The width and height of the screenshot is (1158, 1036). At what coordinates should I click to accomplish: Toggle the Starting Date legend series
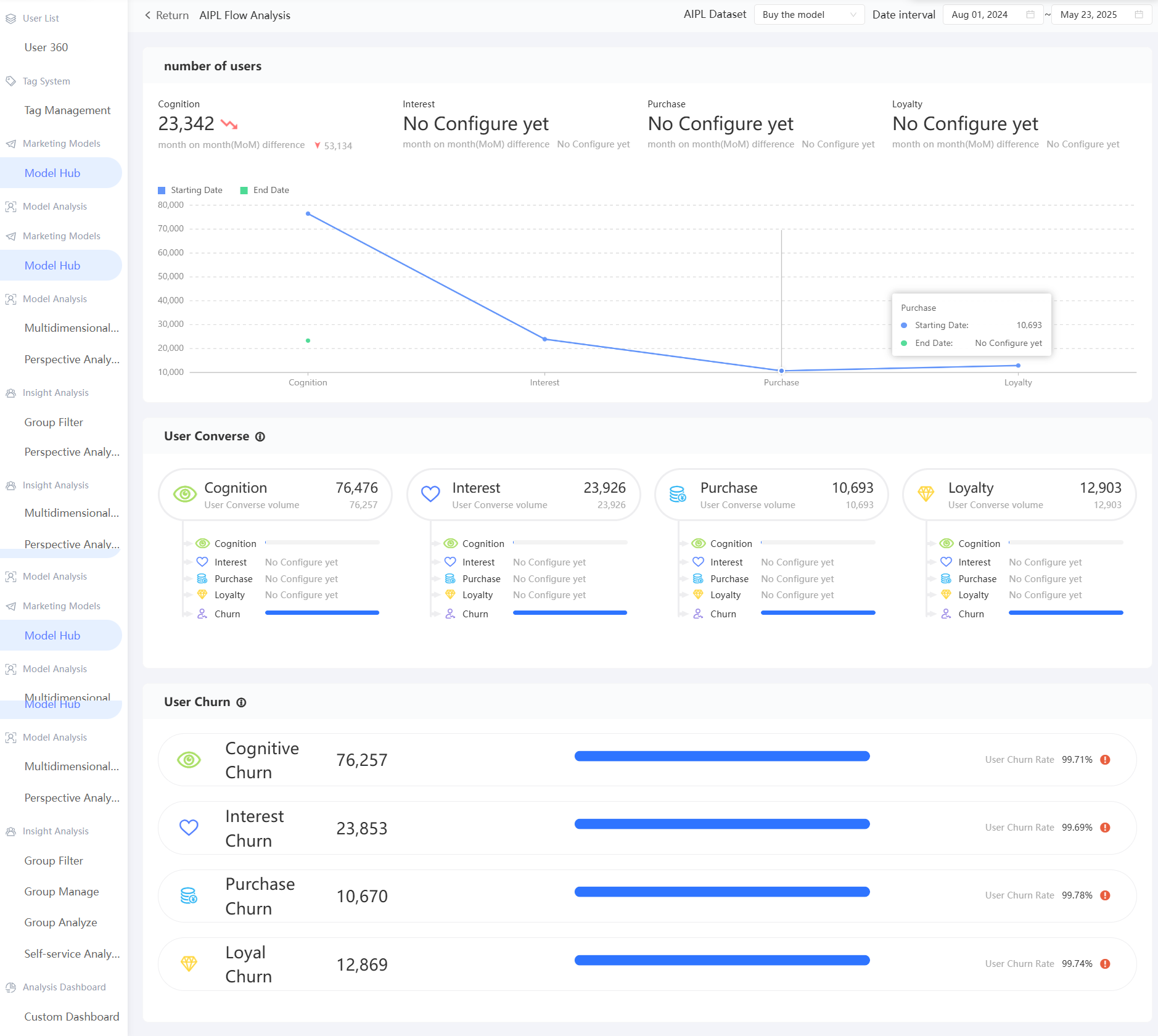pos(191,191)
